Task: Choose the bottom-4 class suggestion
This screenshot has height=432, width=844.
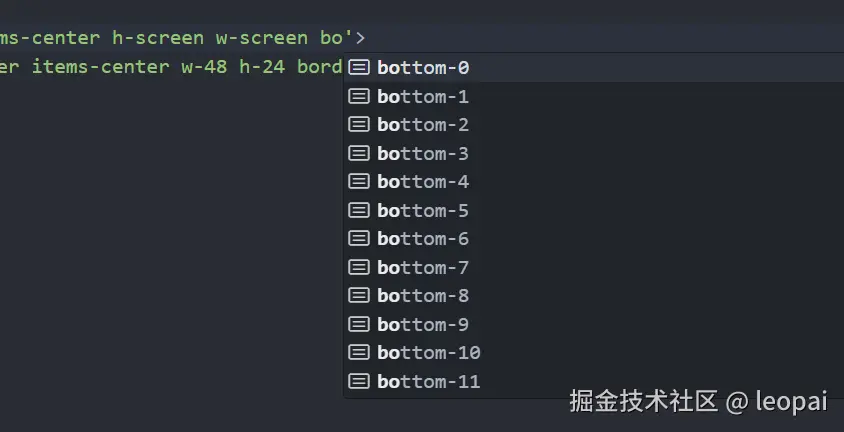Action: click(x=423, y=182)
